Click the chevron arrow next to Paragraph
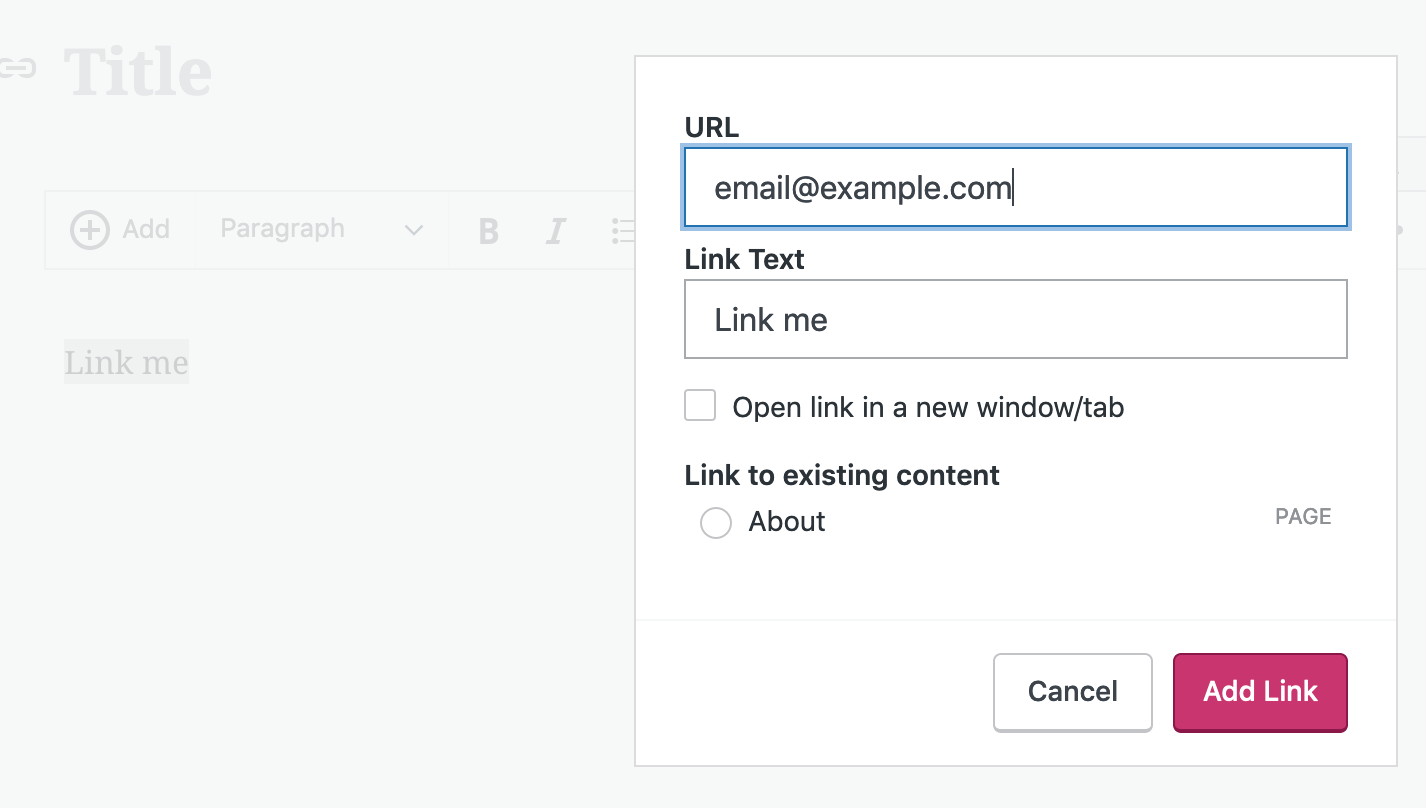The image size is (1426, 808). pos(413,231)
